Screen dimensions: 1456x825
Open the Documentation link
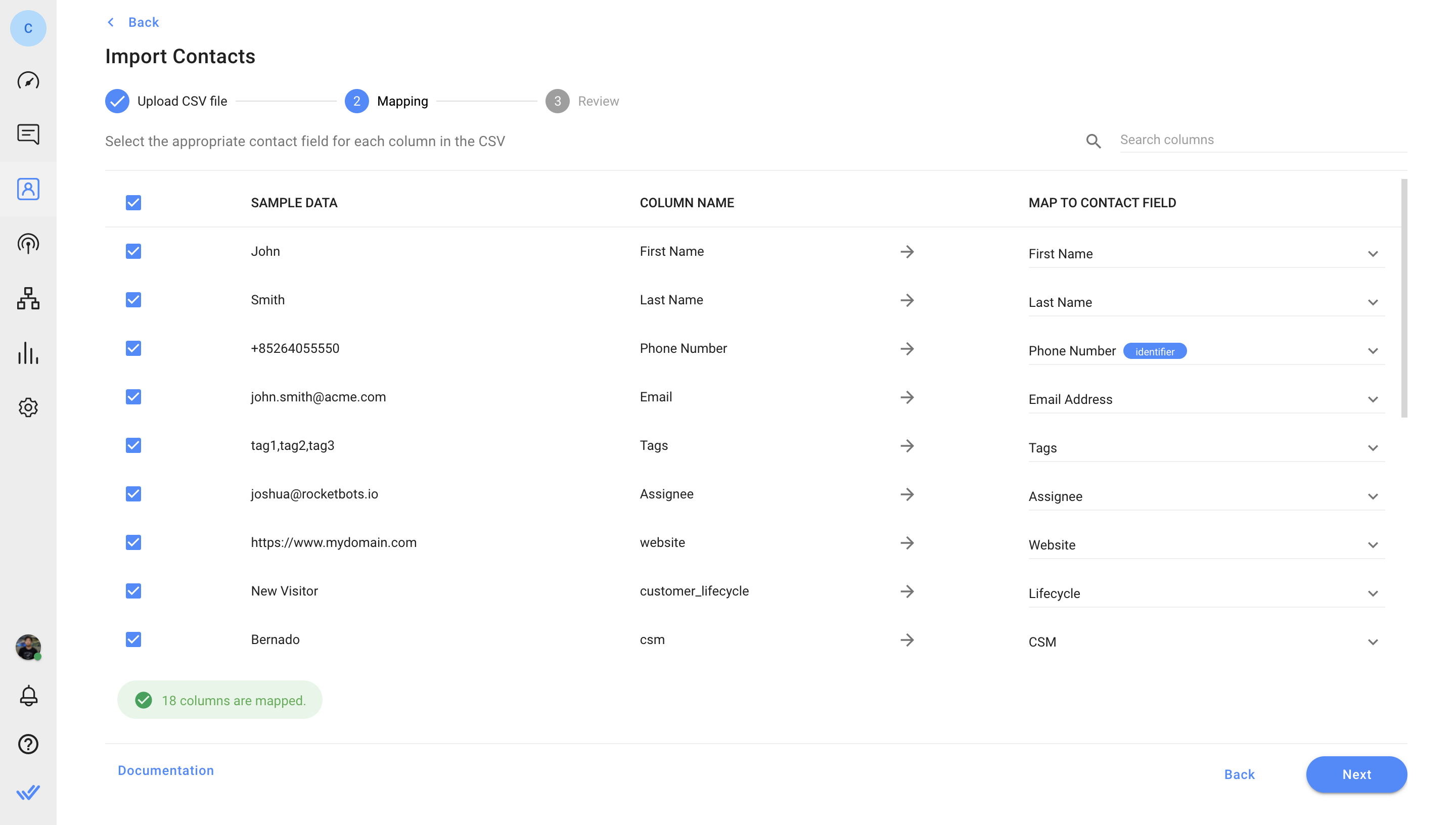(165, 770)
